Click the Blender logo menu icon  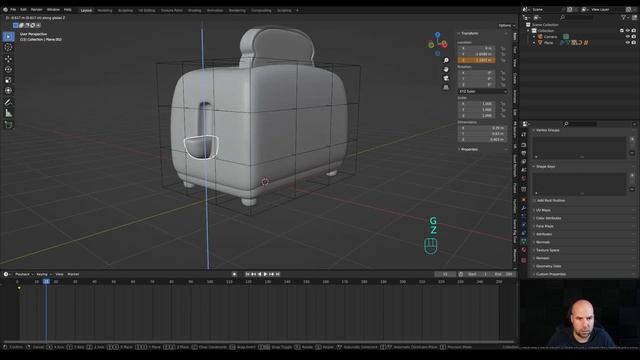[x=5, y=9]
